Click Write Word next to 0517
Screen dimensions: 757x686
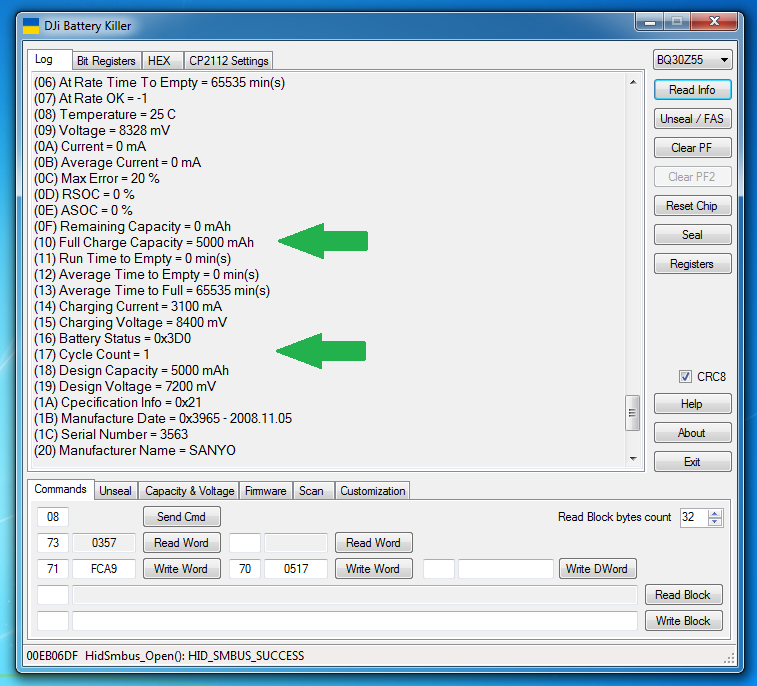(x=373, y=569)
